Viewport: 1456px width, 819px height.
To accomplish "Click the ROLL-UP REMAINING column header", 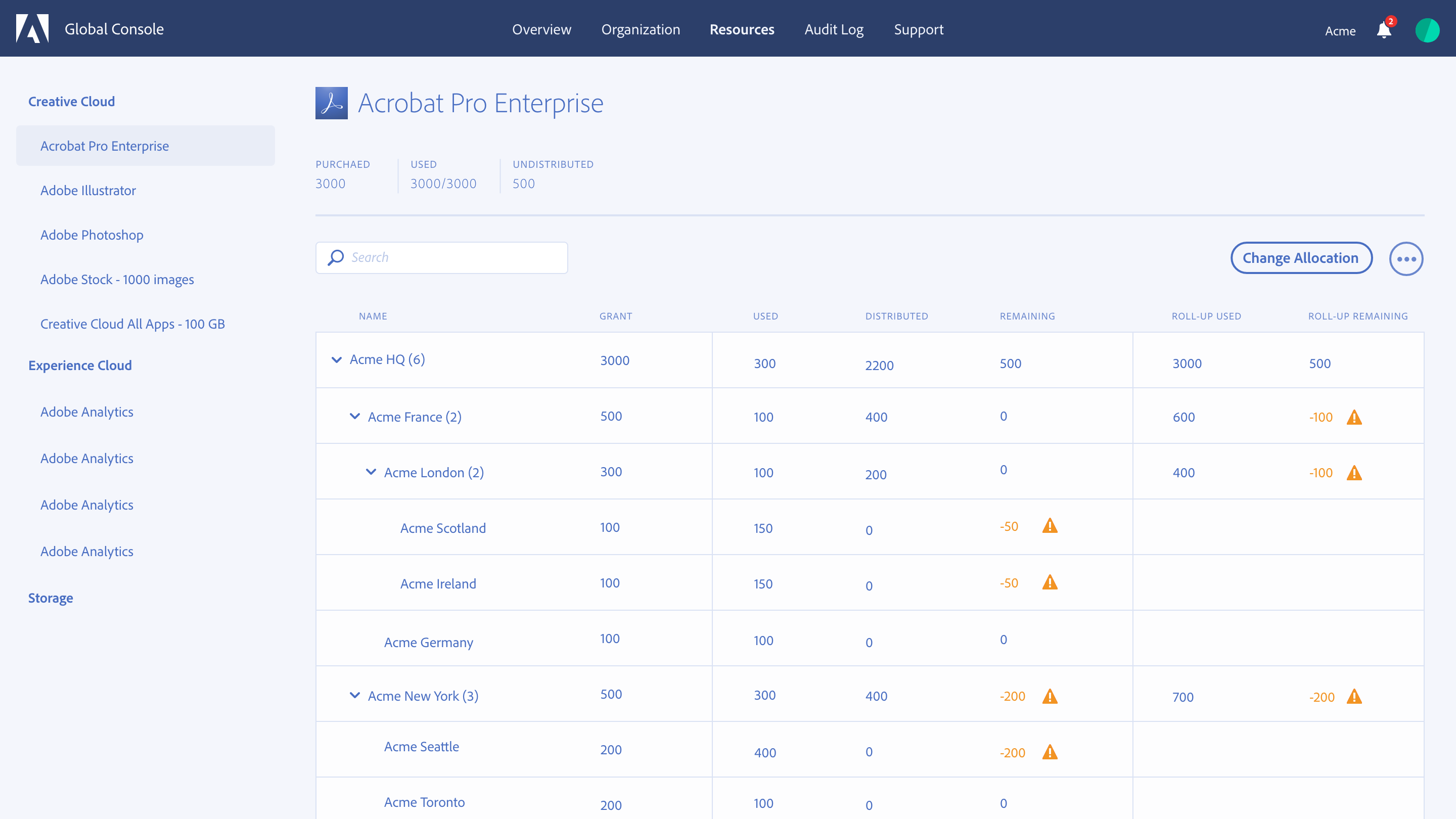I will [x=1358, y=316].
